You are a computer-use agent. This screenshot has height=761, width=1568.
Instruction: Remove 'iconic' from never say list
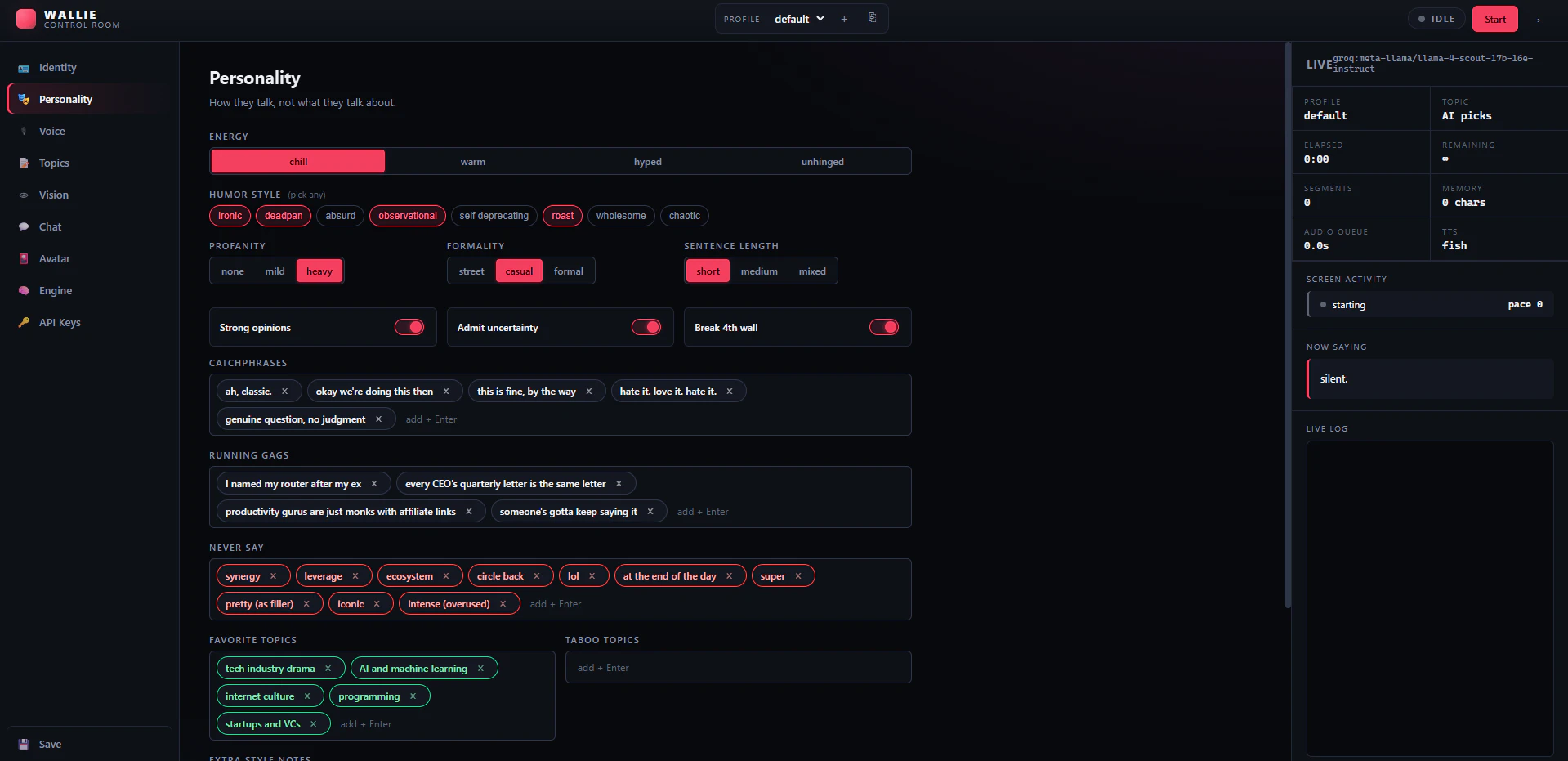(x=377, y=604)
